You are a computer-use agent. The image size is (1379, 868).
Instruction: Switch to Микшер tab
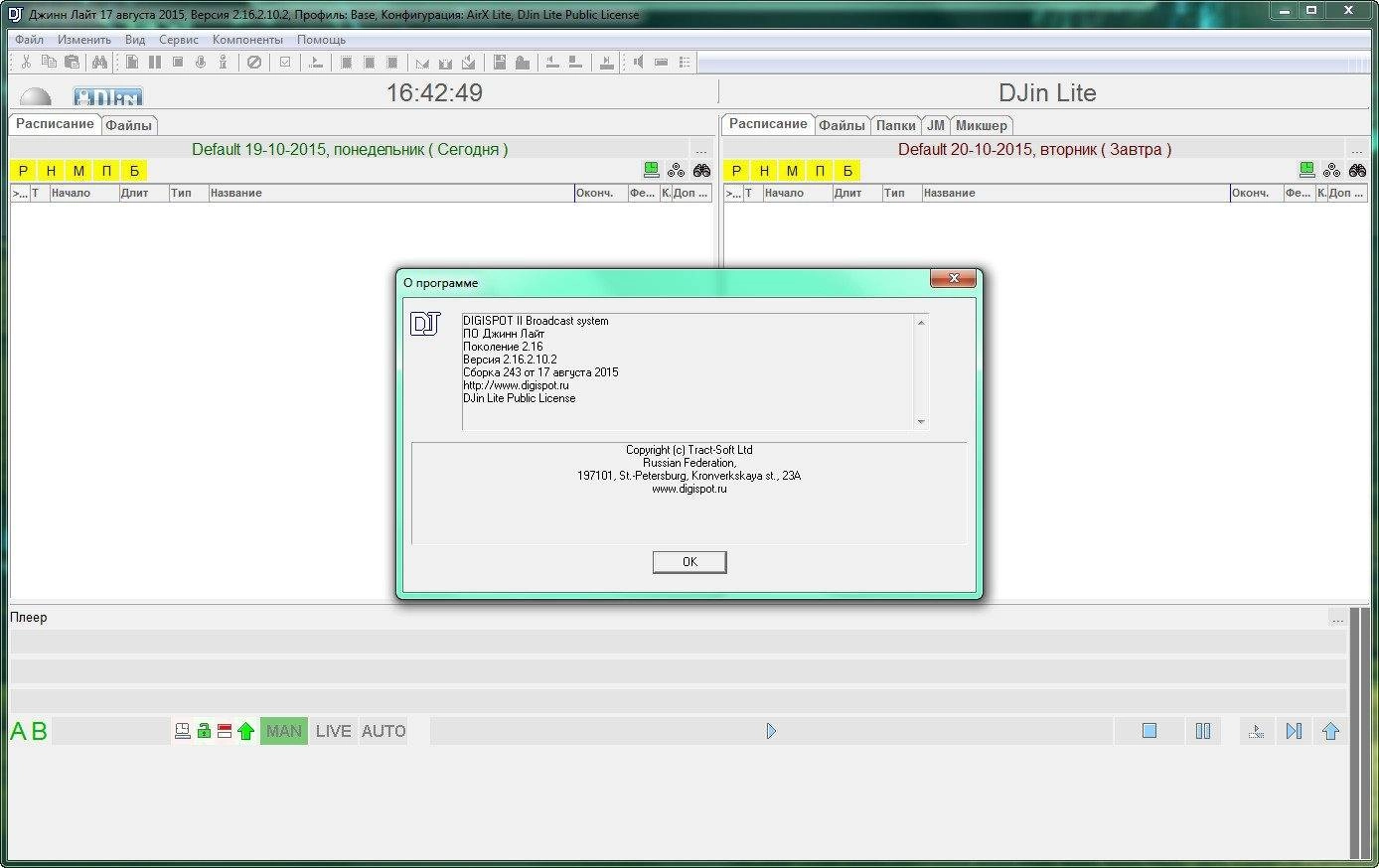[982, 125]
